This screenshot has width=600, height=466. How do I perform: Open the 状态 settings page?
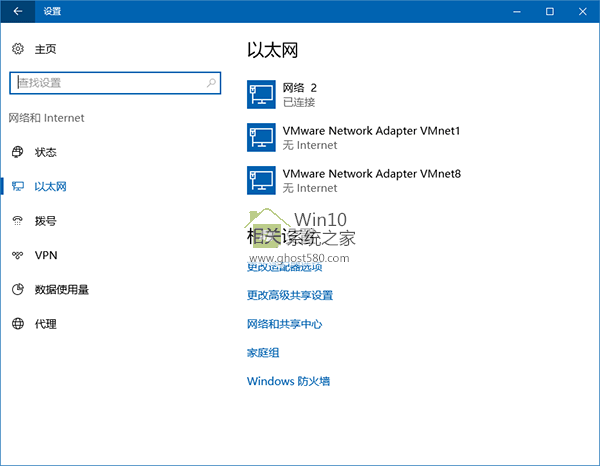[x=45, y=152]
